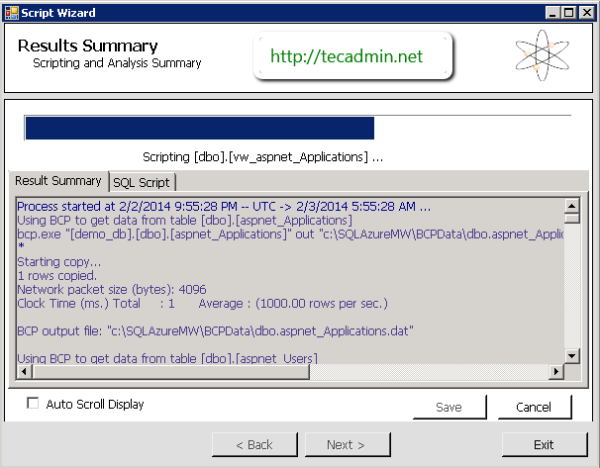600x468 pixels.
Task: Click the blue scripting progress bar
Action: coord(199,128)
